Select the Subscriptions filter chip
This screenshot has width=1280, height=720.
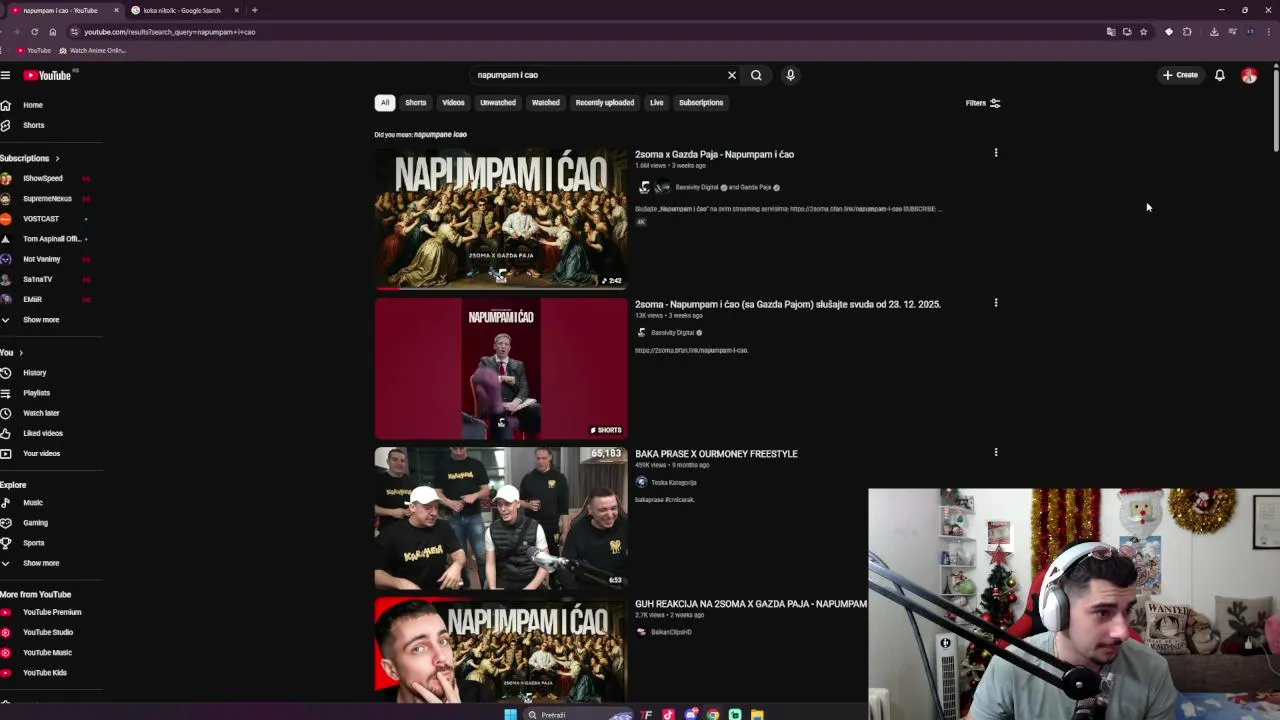coord(701,102)
